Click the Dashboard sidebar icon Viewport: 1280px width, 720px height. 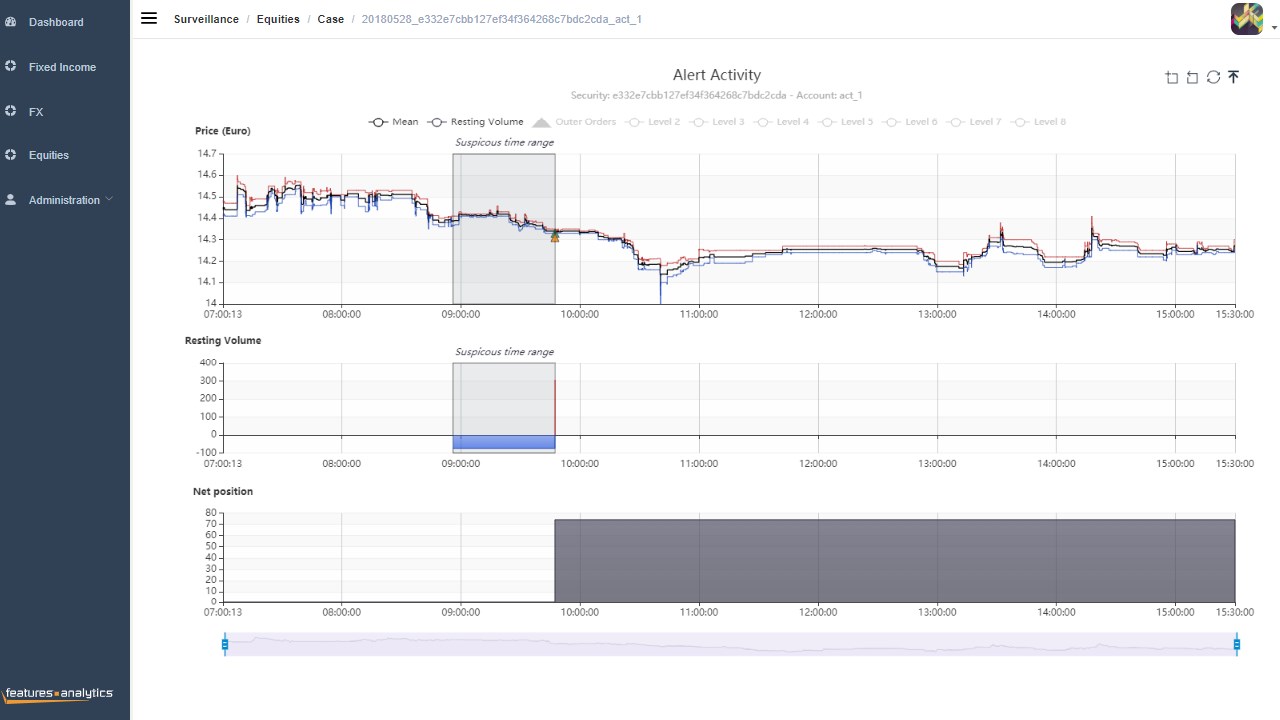tap(11, 21)
